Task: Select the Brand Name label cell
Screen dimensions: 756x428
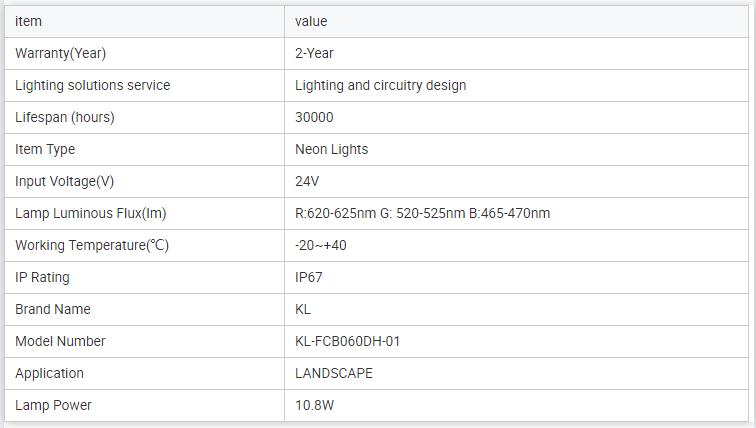Action: pyautogui.click(x=53, y=309)
